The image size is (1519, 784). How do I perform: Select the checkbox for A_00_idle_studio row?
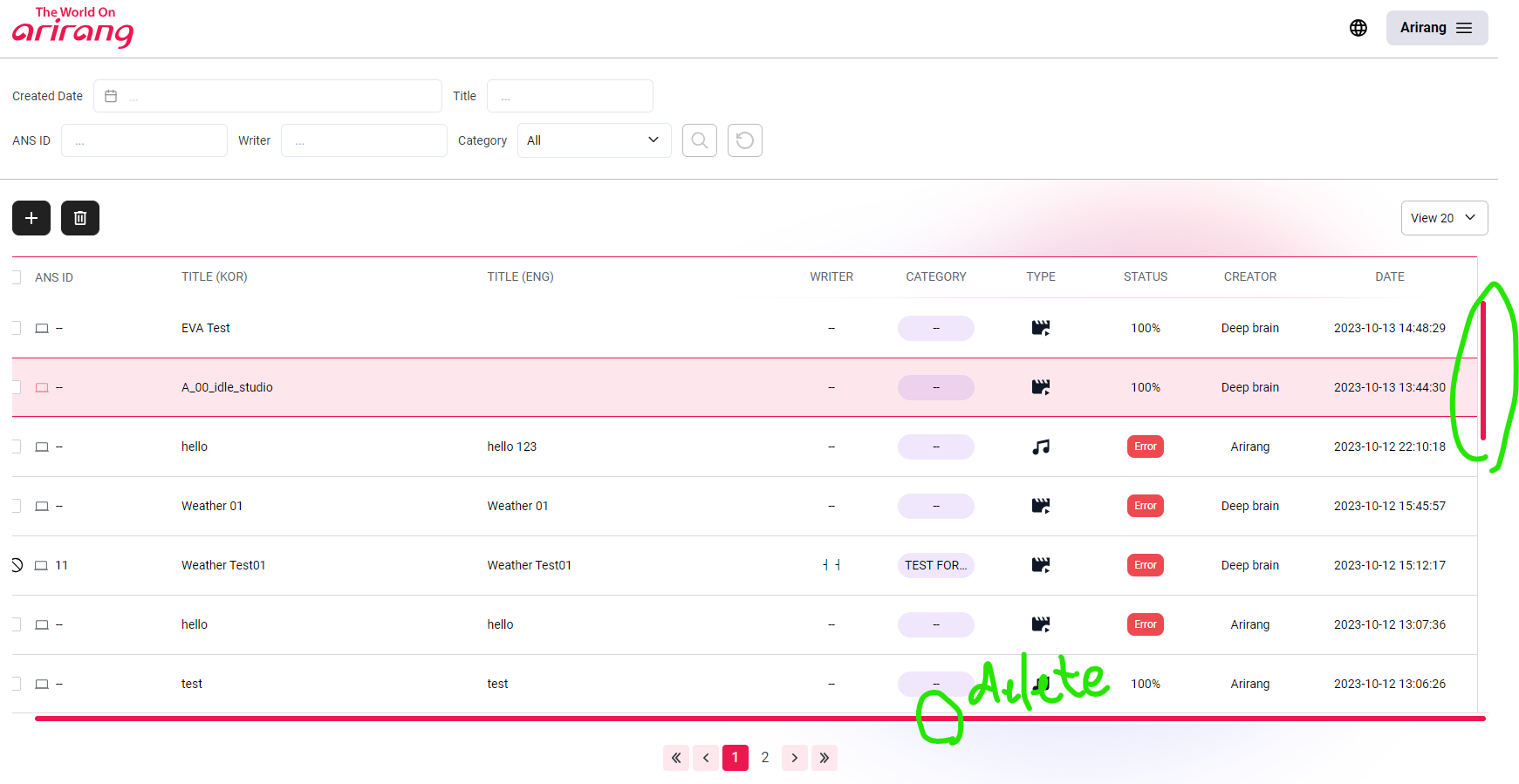17,387
